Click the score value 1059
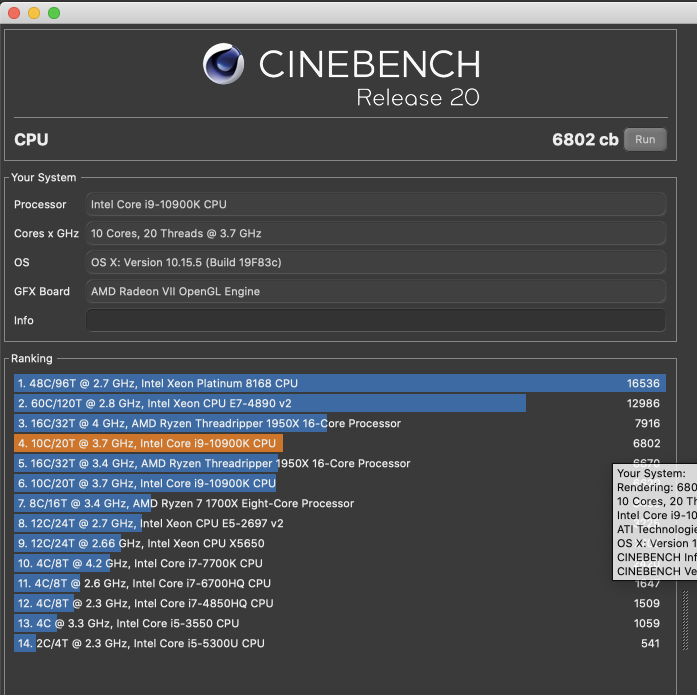The height and width of the screenshot is (695, 697). [647, 623]
